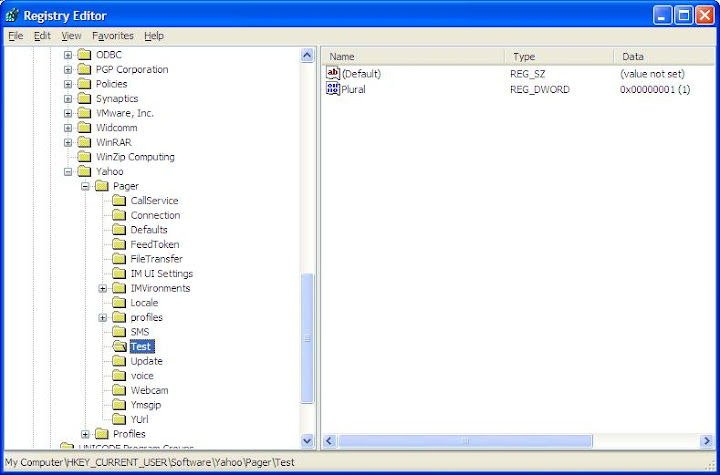Image resolution: width=720 pixels, height=475 pixels.
Task: Click the IMVironments folder icon
Action: tap(119, 288)
